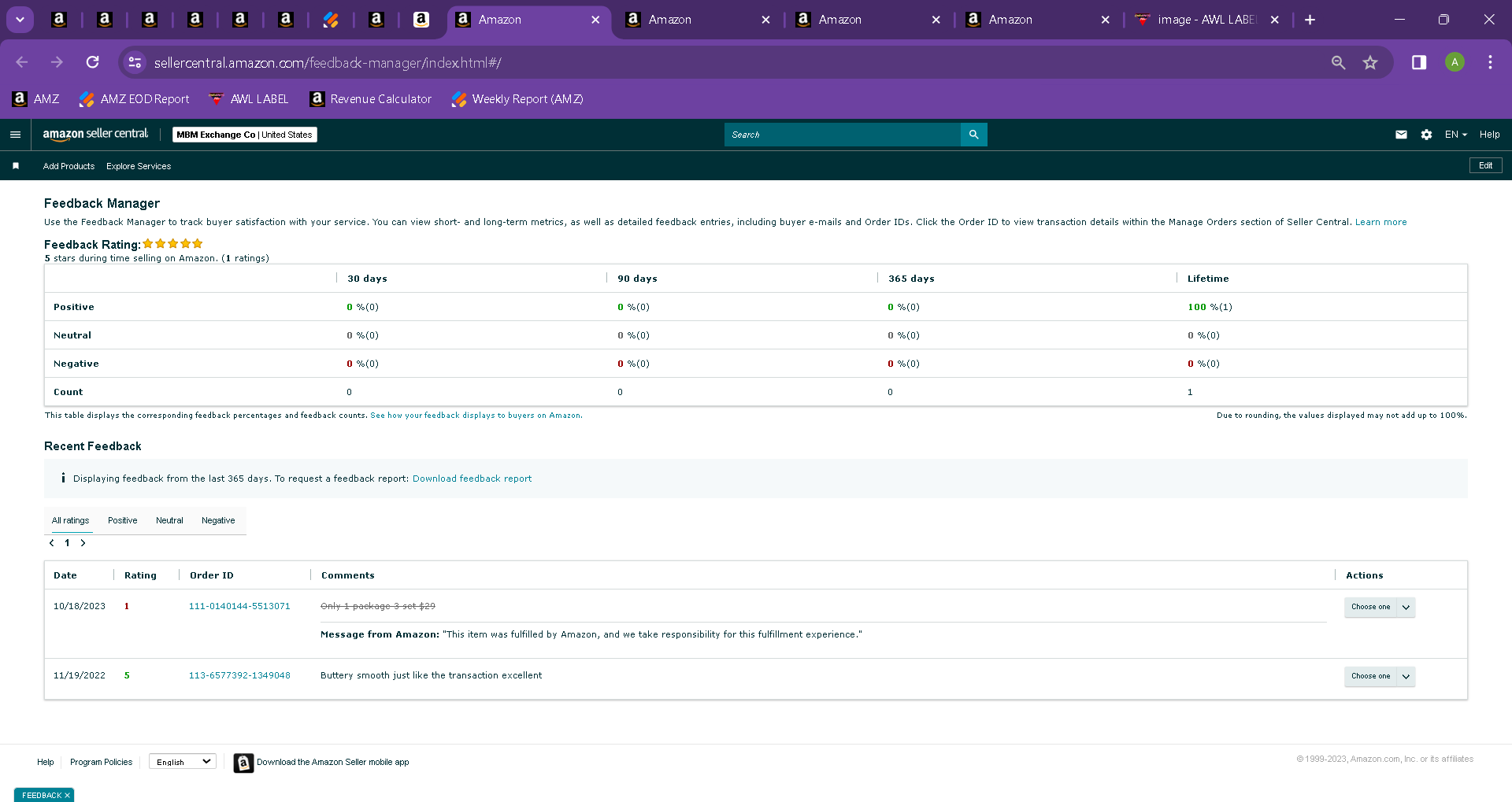Open the tab search dropdown arrow
Image resolution: width=1512 pixels, height=802 pixels.
(20, 20)
